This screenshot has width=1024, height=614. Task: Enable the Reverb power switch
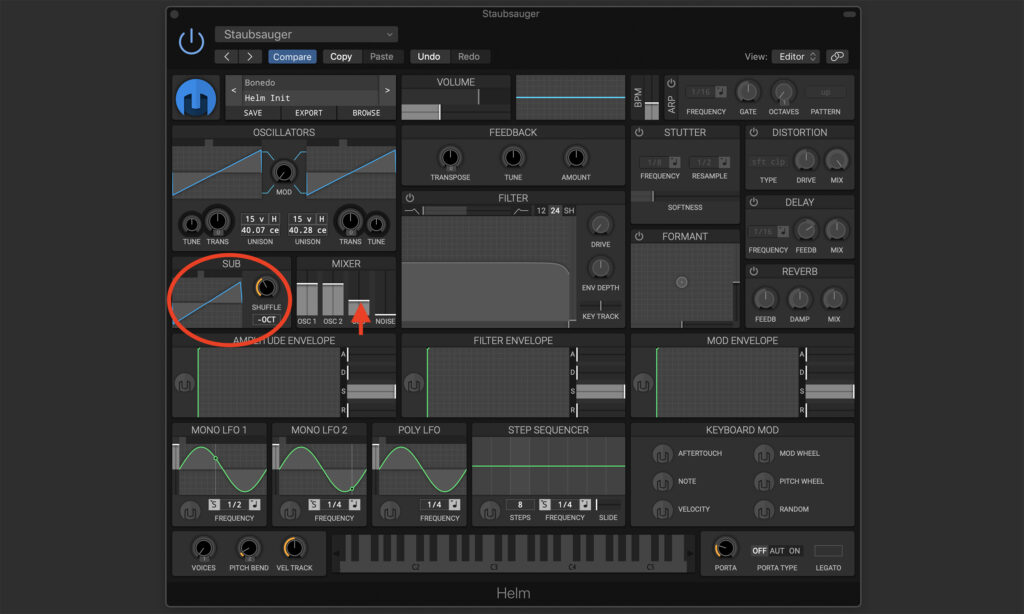pos(754,272)
